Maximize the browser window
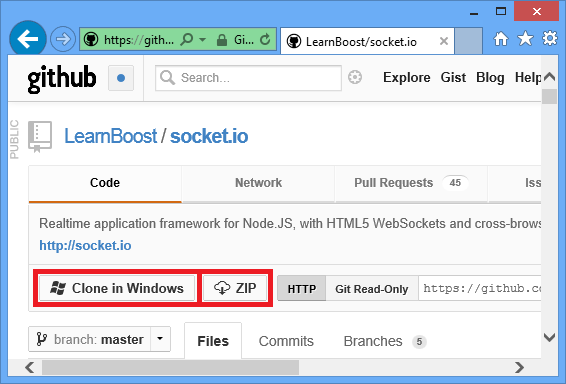This screenshot has width=566, height=384. click(x=501, y=12)
